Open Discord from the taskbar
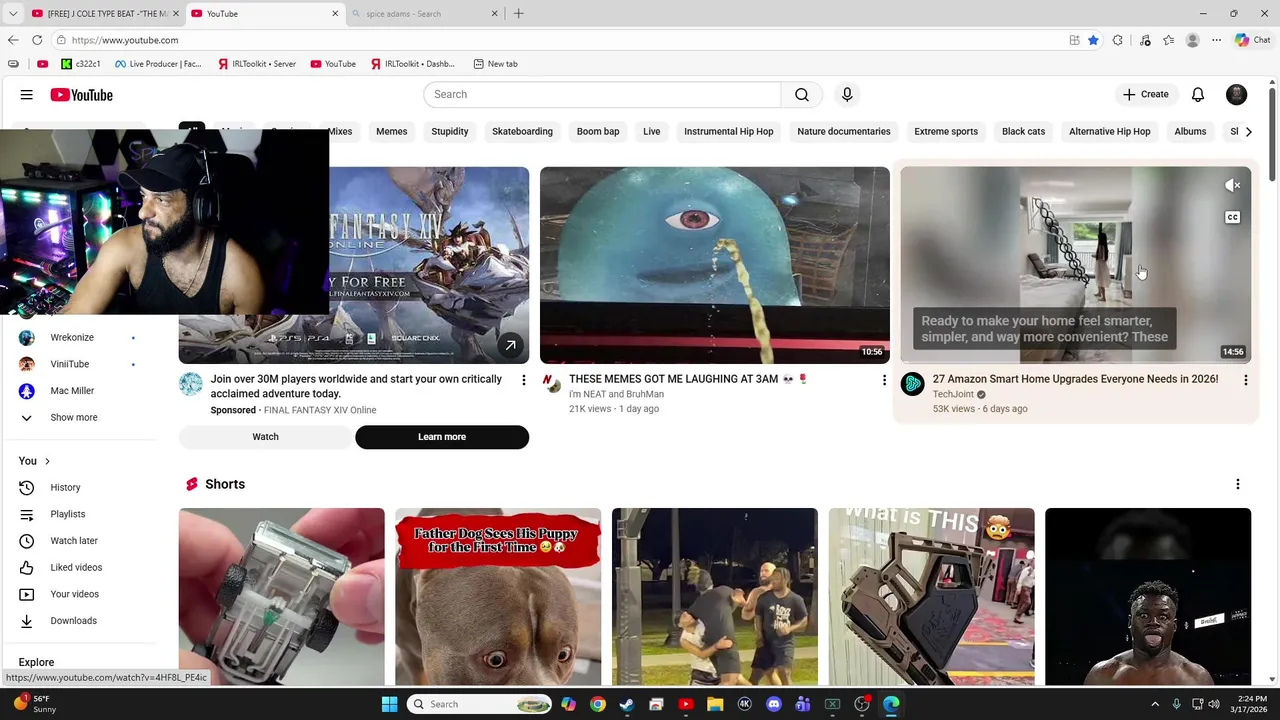 pos(773,704)
